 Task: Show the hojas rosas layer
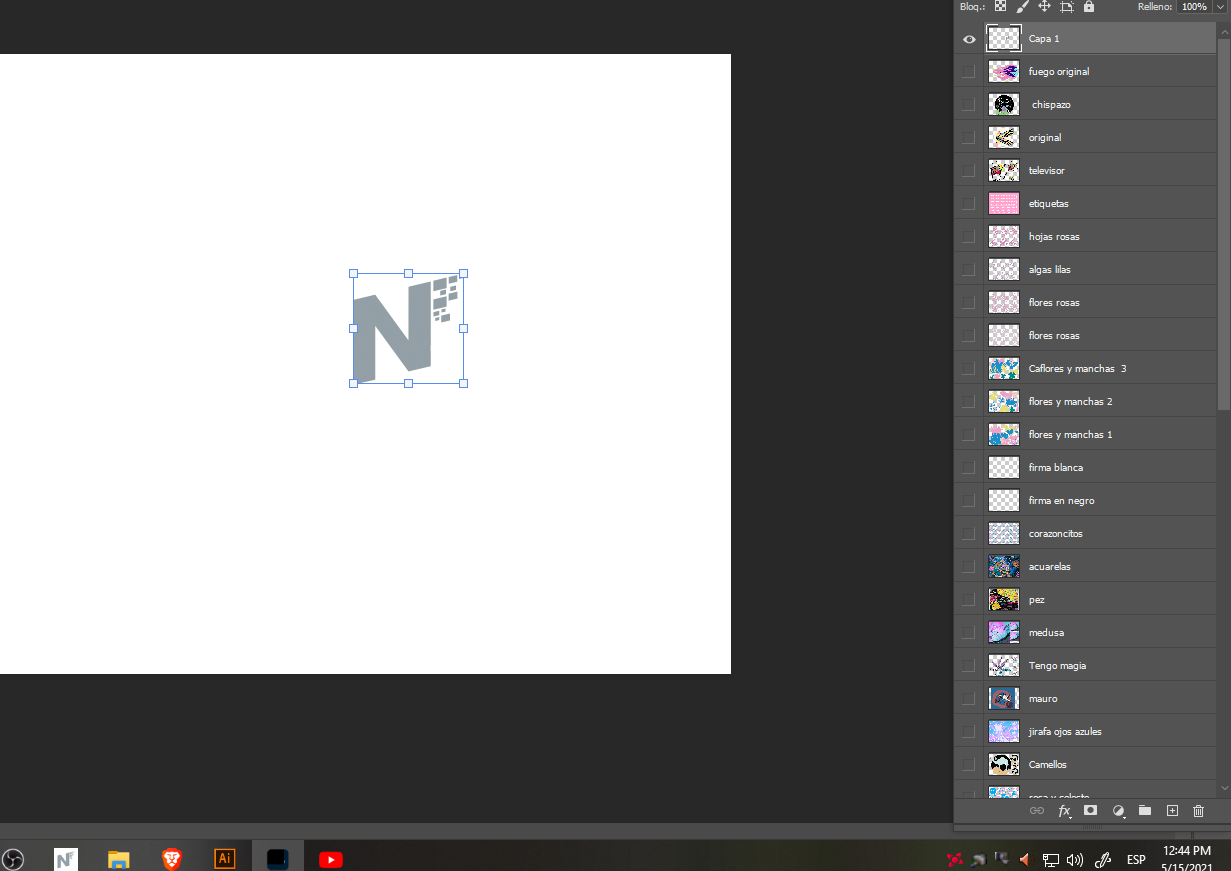[x=968, y=237]
